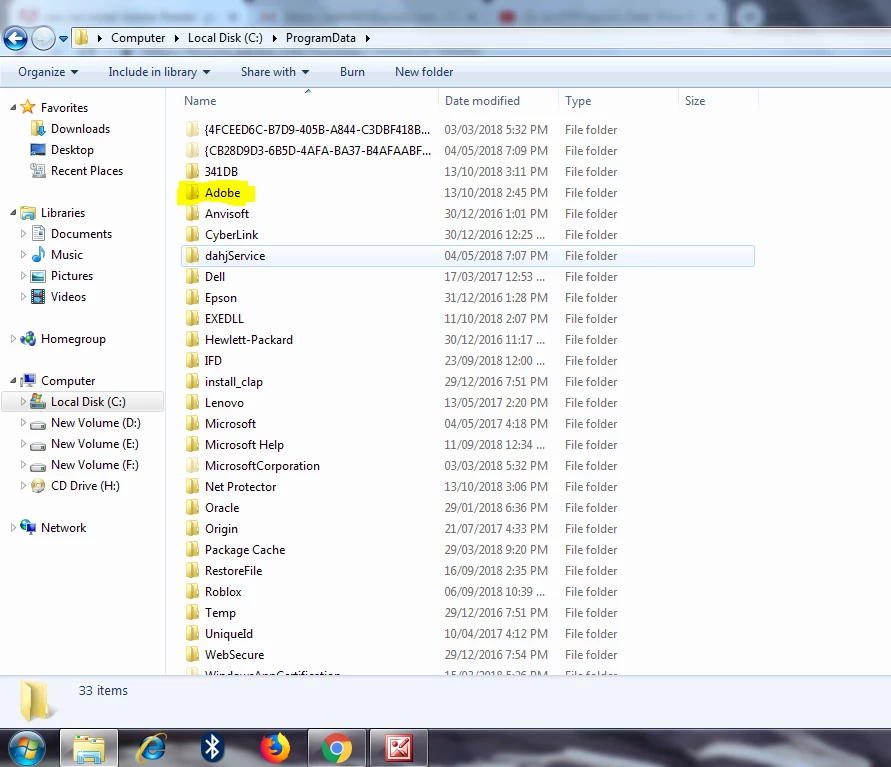891x767 pixels.
Task: Open the Organize menu
Action: pyautogui.click(x=48, y=72)
